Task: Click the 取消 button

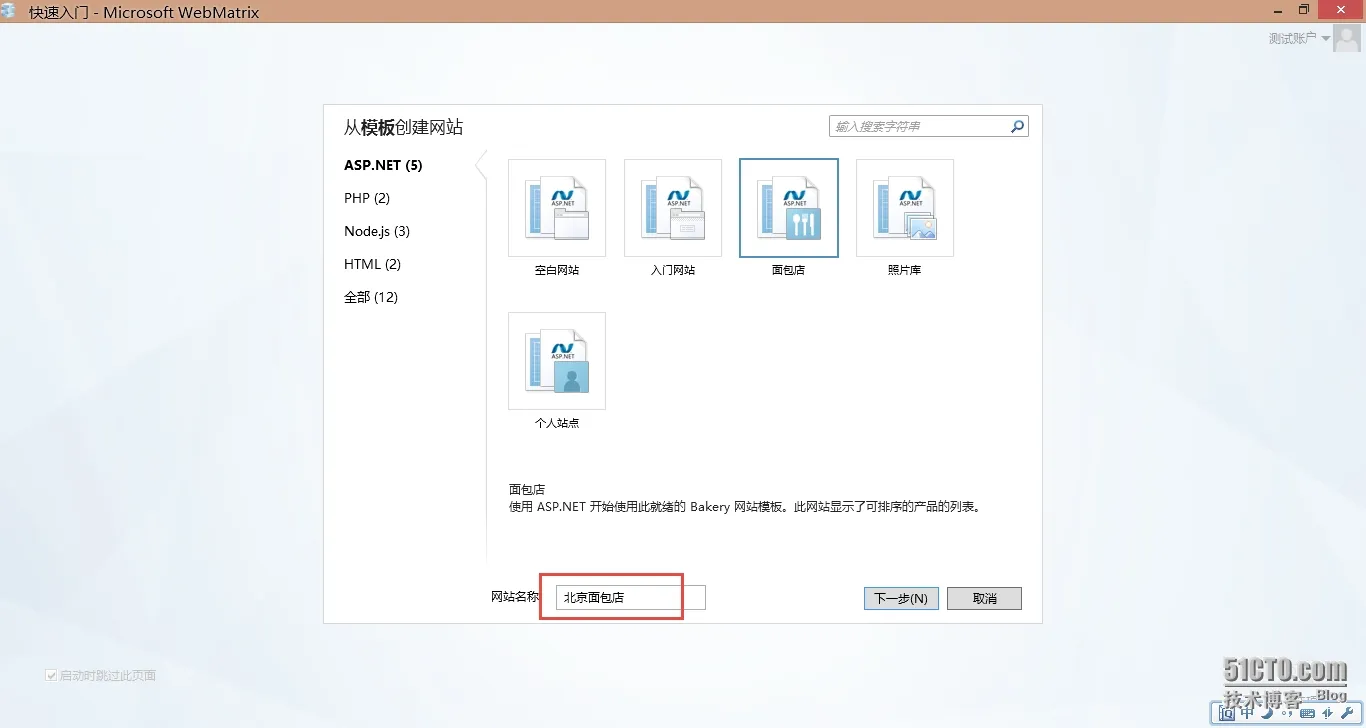Action: coord(984,598)
